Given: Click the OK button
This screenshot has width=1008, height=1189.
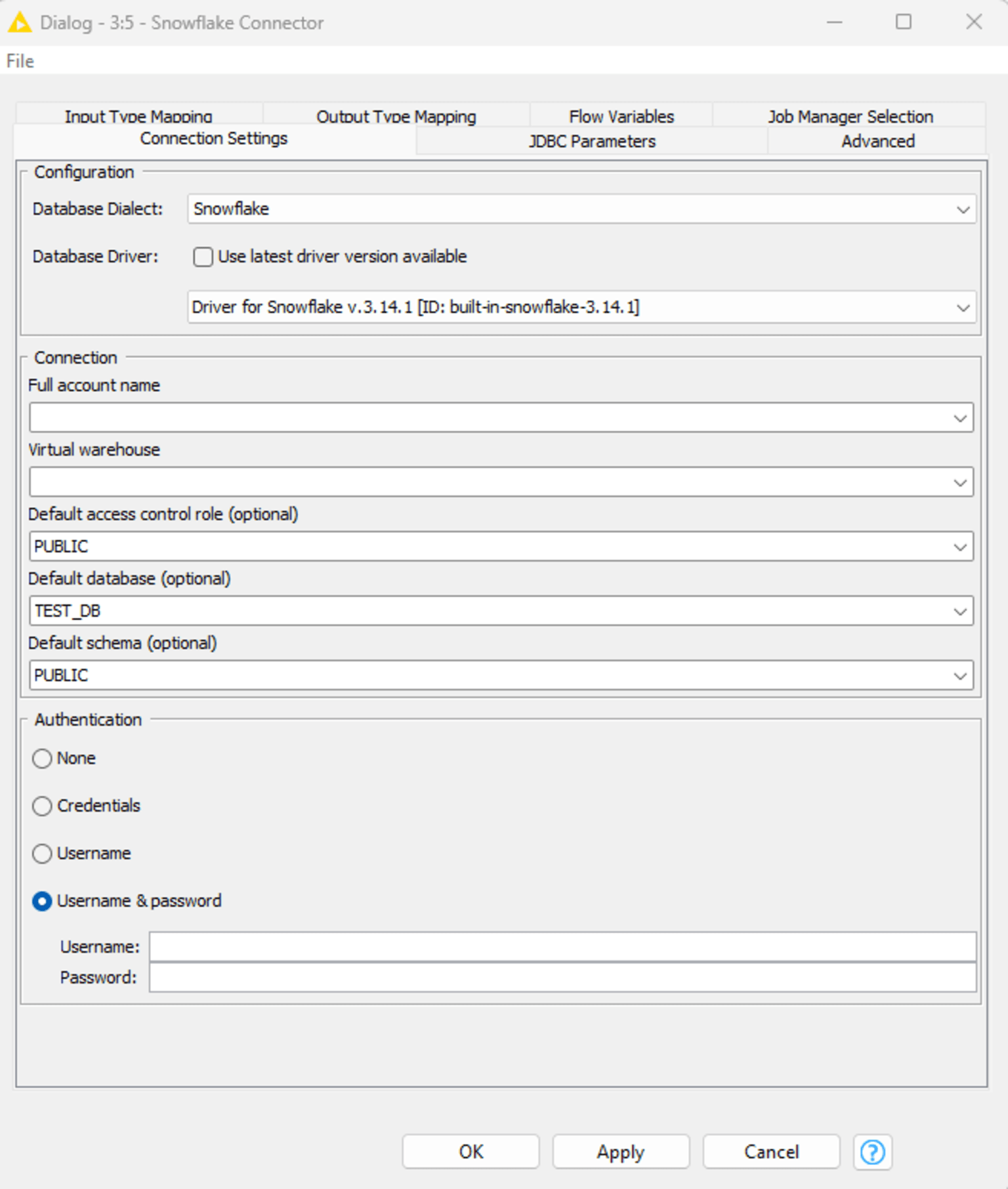Looking at the screenshot, I should coord(471,1152).
